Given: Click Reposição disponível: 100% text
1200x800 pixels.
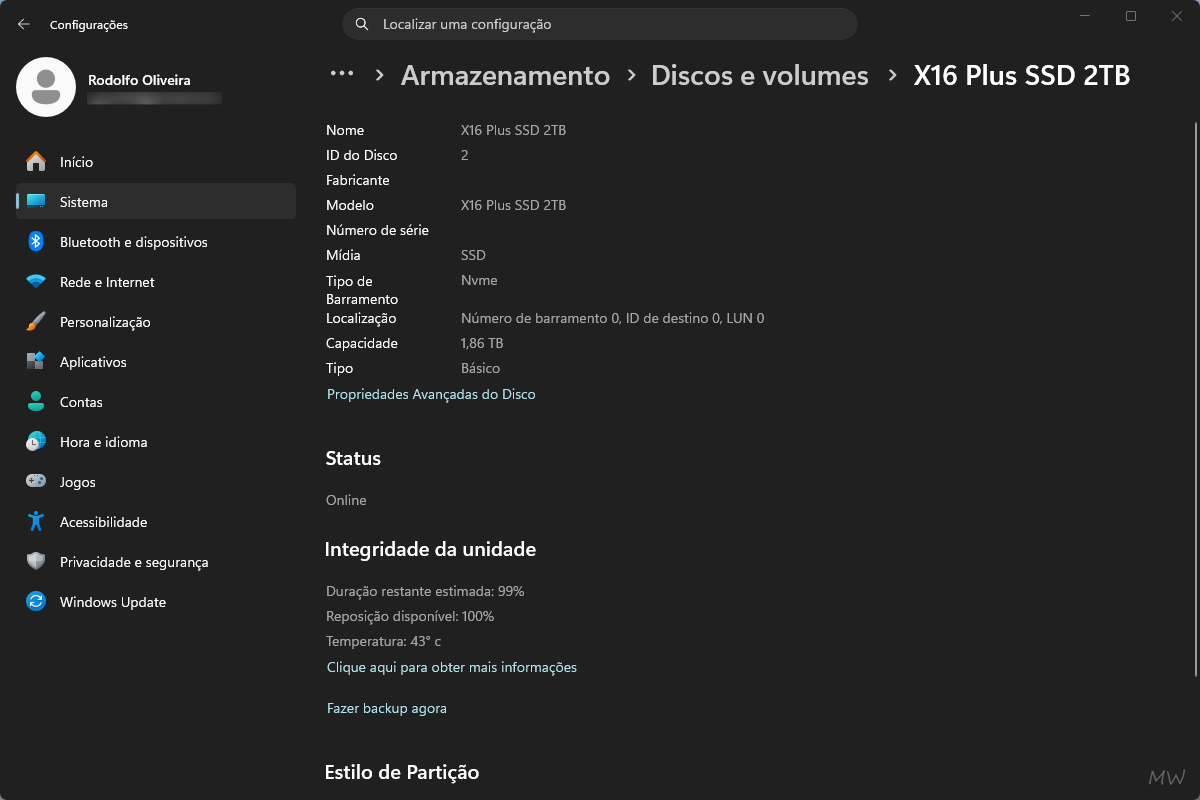Looking at the screenshot, I should pos(410,616).
